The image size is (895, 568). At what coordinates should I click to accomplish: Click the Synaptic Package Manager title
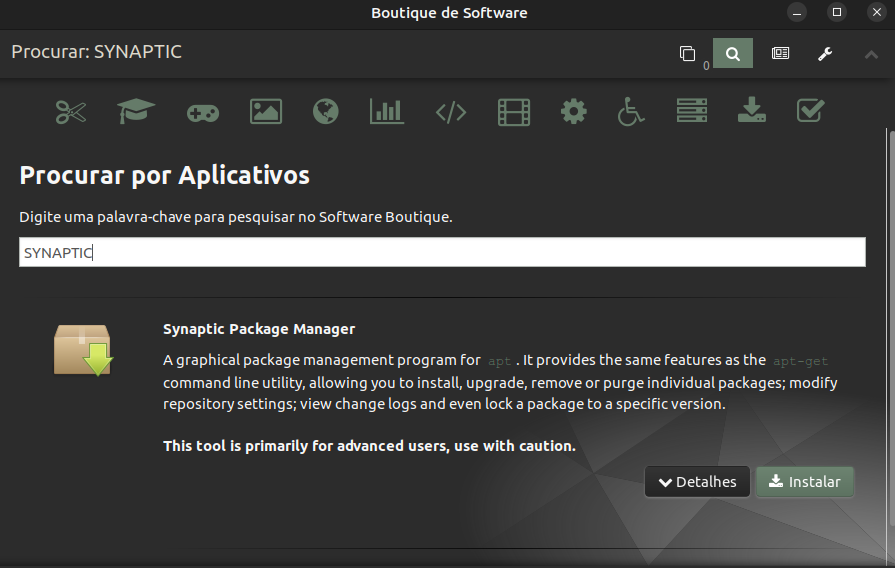(x=259, y=329)
